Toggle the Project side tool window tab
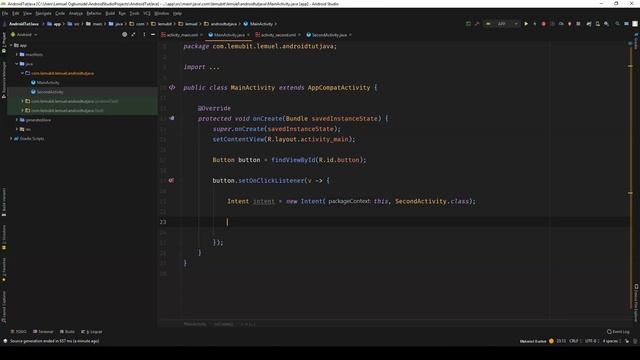The height and width of the screenshot is (360, 640). coord(4,42)
